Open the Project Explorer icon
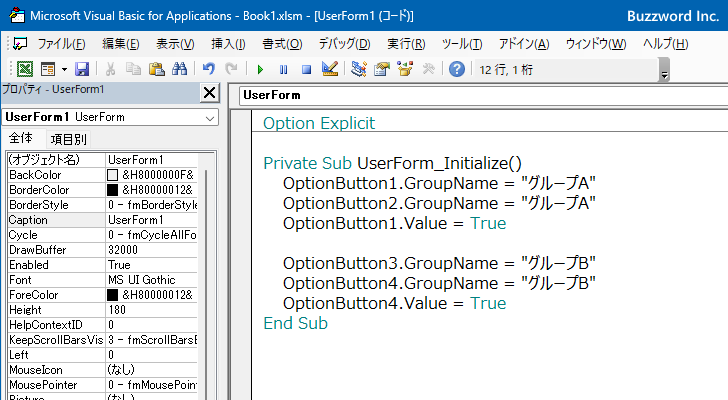The image size is (728, 400). pyautogui.click(x=358, y=69)
